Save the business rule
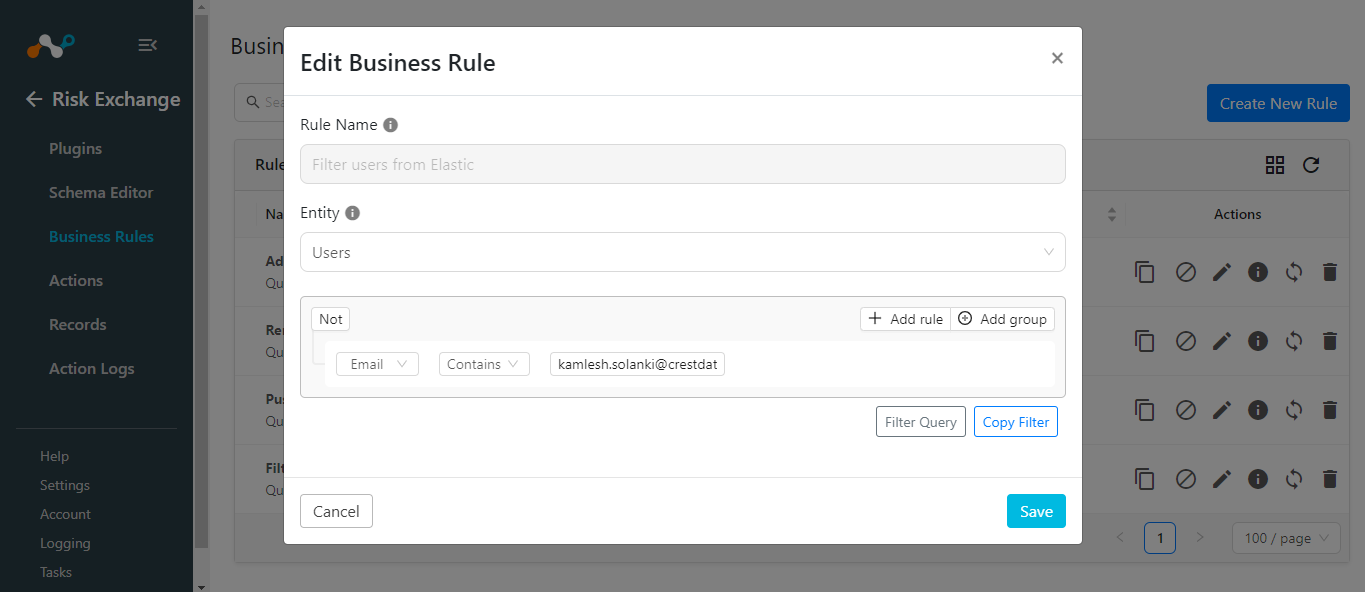 click(1036, 511)
